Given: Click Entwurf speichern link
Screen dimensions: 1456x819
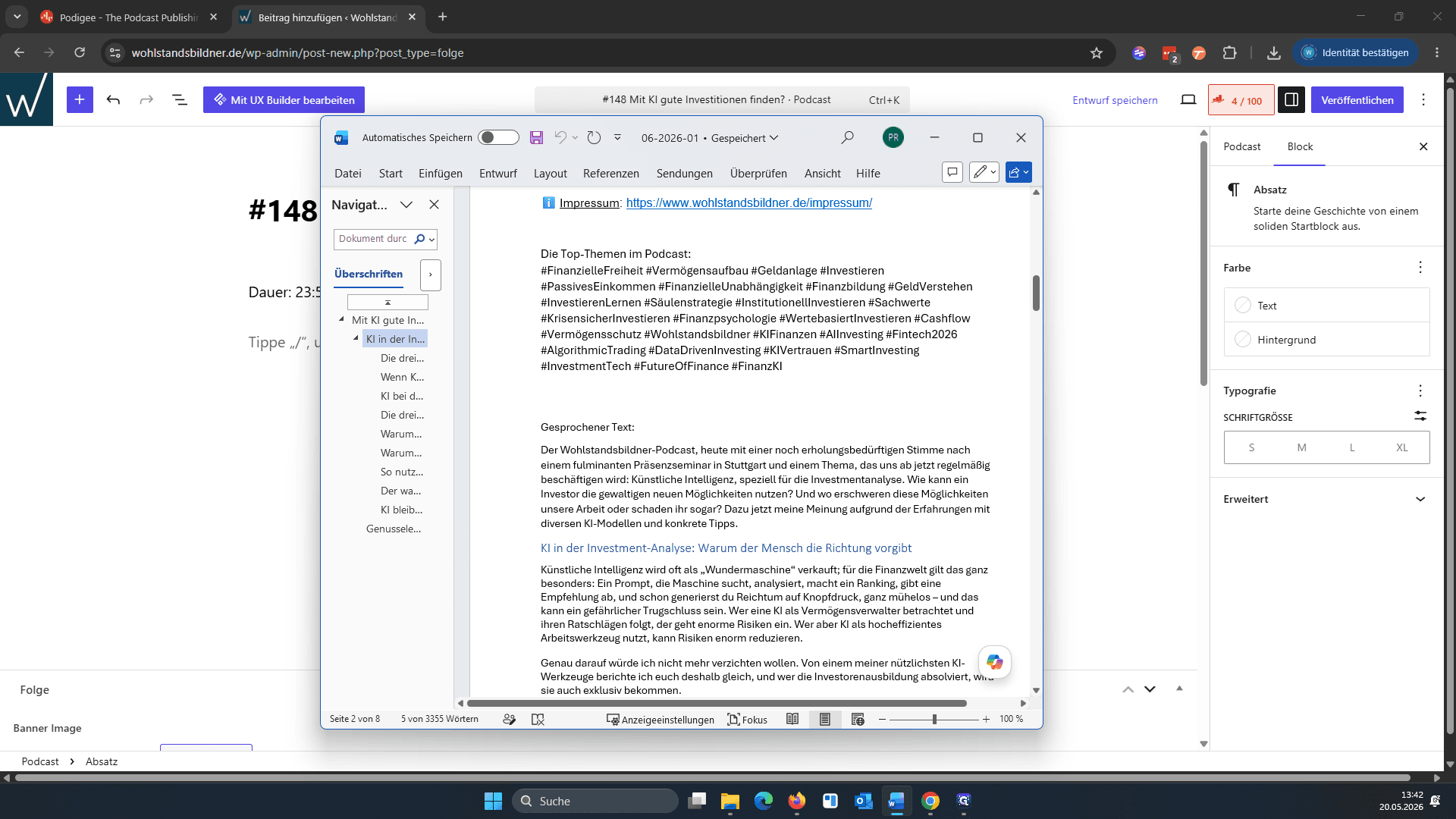Looking at the screenshot, I should (1115, 100).
